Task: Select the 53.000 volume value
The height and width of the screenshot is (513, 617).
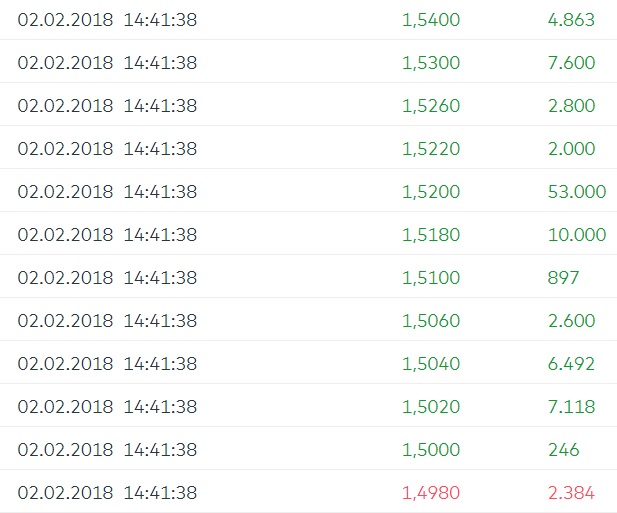Action: [577, 192]
